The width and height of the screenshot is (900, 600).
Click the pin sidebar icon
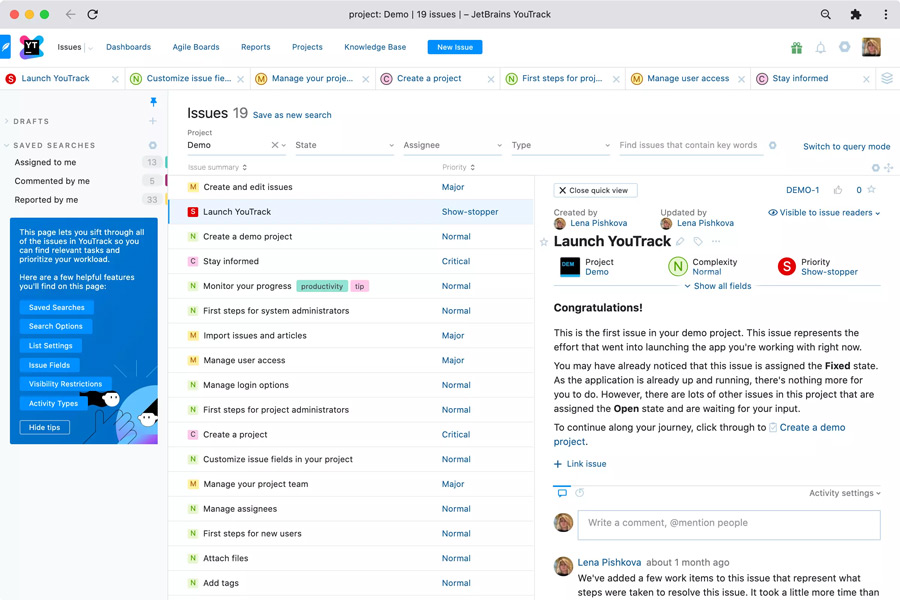[x=153, y=102]
